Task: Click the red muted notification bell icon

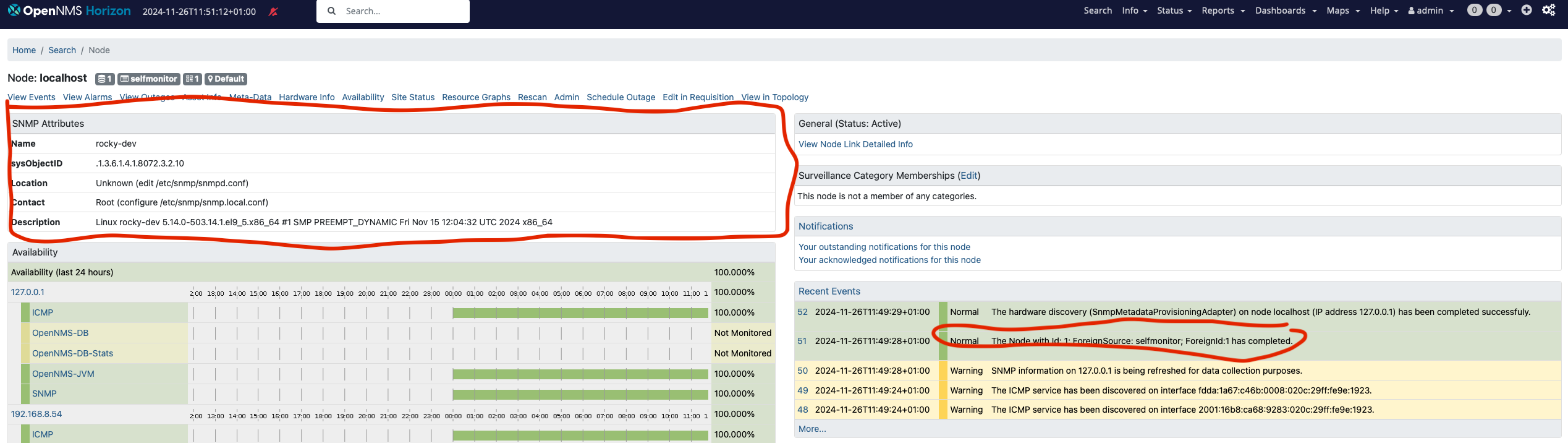Action: [273, 11]
